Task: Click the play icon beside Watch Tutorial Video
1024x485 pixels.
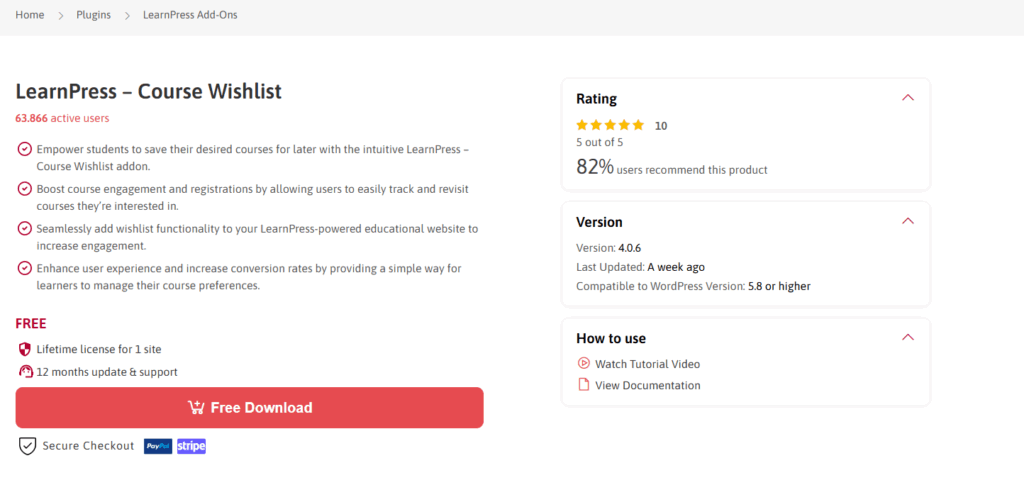Action: [583, 364]
